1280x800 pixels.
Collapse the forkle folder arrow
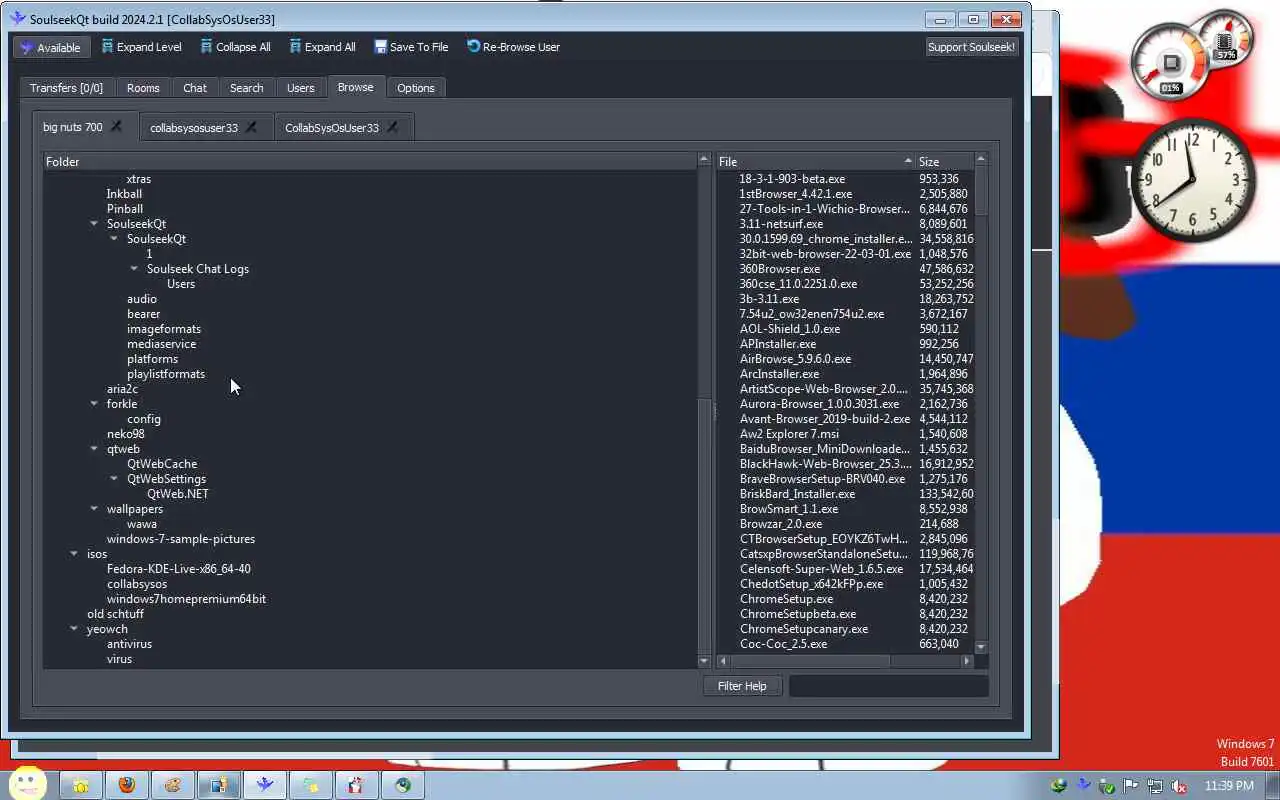pyautogui.click(x=94, y=404)
